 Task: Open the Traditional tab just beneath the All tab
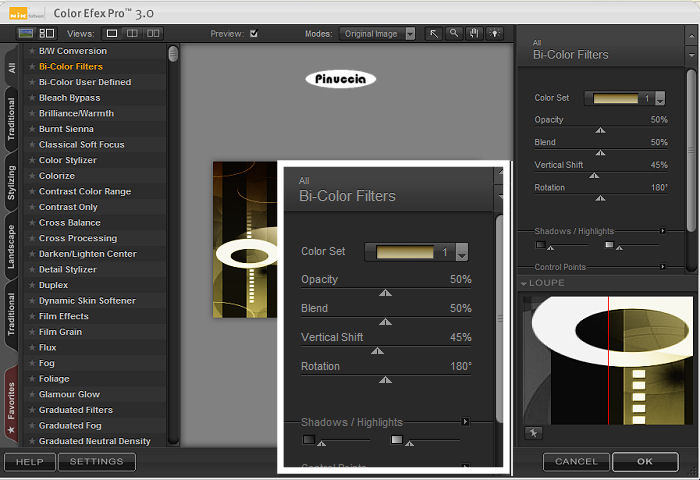11,118
